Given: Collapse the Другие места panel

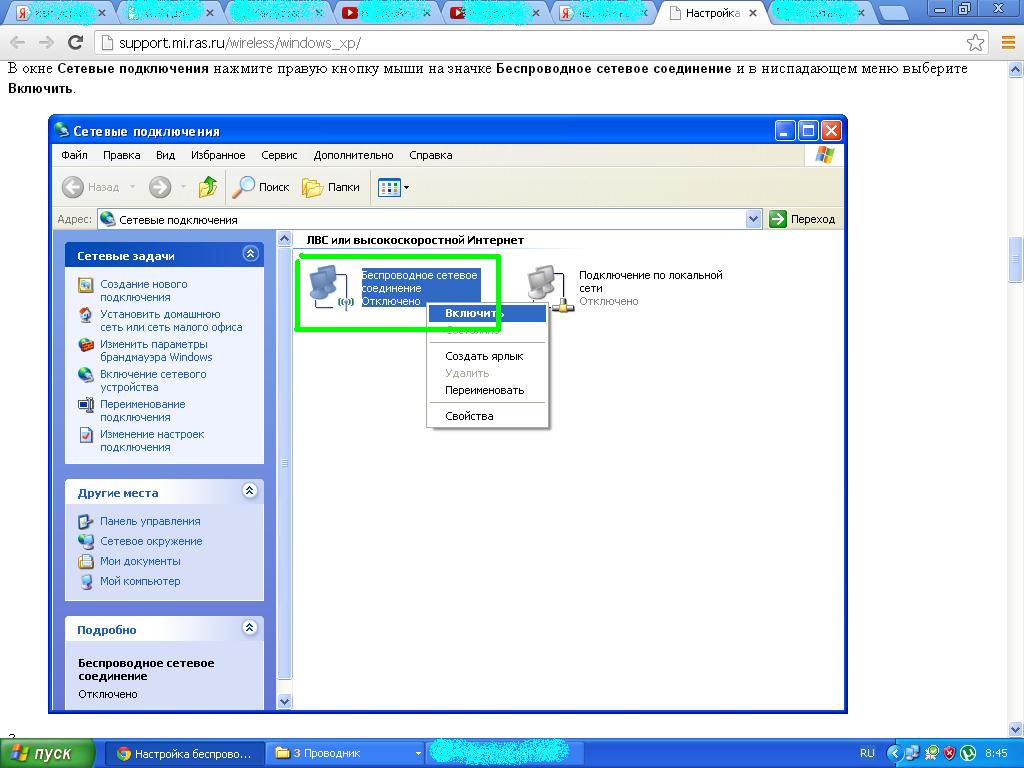Looking at the screenshot, I should click(249, 491).
